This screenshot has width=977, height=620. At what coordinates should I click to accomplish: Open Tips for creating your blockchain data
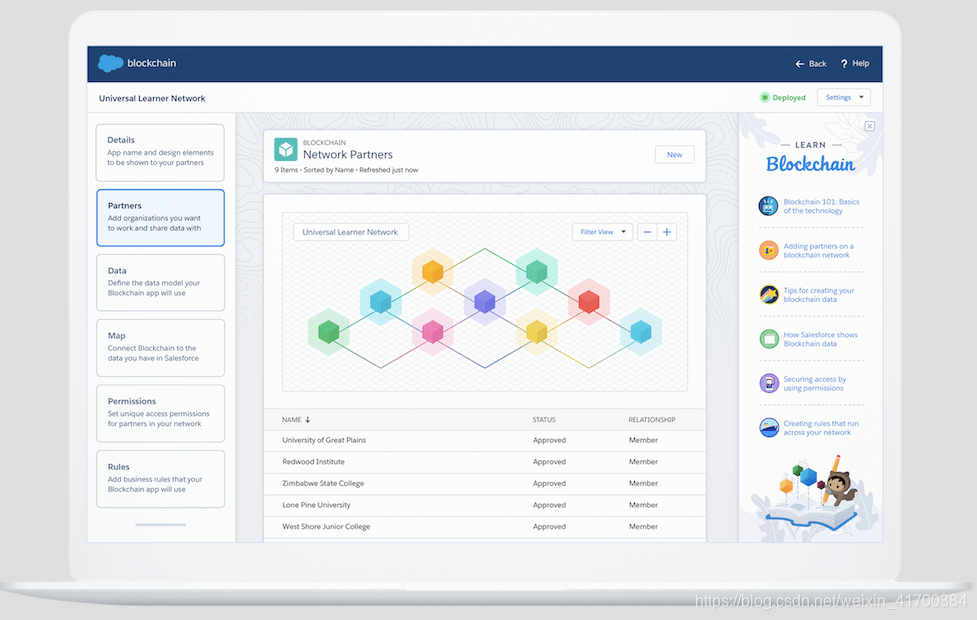coord(818,295)
